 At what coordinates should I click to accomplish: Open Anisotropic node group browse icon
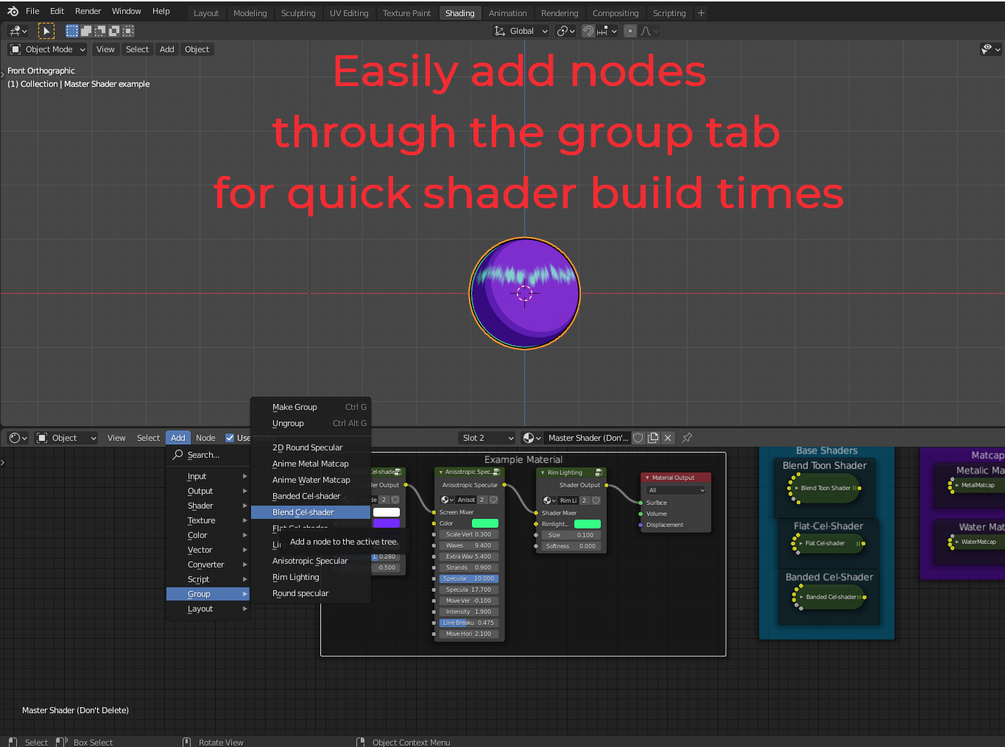pos(447,500)
